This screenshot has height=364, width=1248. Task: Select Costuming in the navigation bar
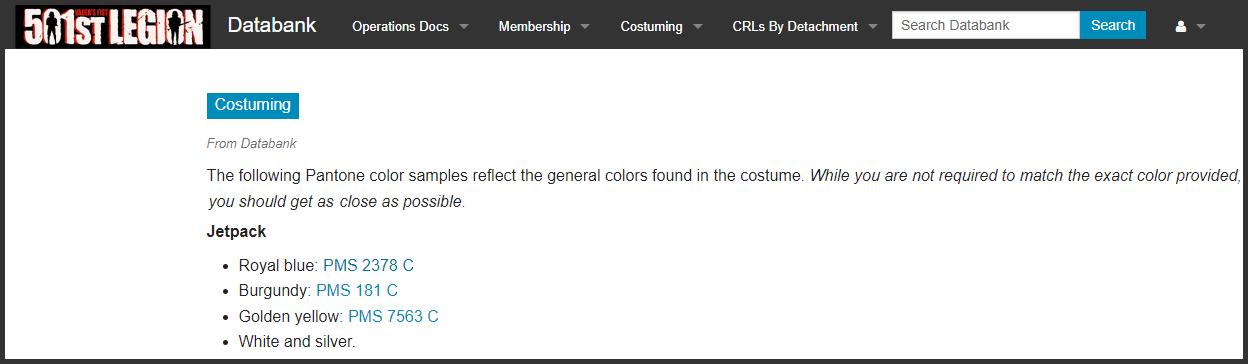tap(651, 26)
